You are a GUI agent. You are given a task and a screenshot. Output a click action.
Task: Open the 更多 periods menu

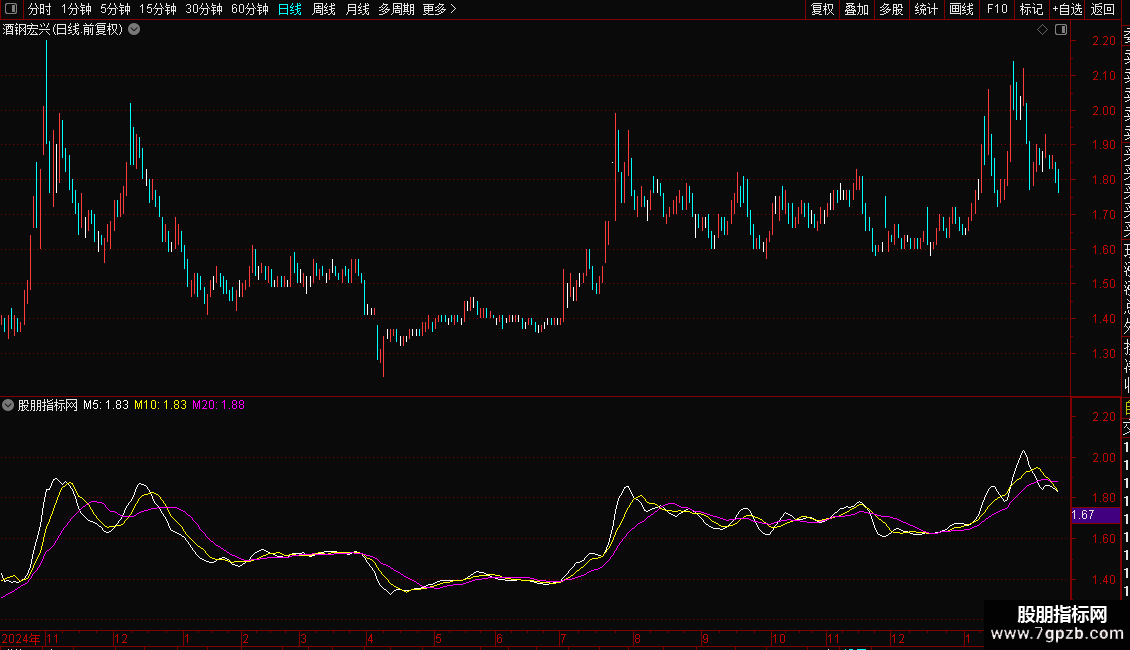[x=439, y=9]
